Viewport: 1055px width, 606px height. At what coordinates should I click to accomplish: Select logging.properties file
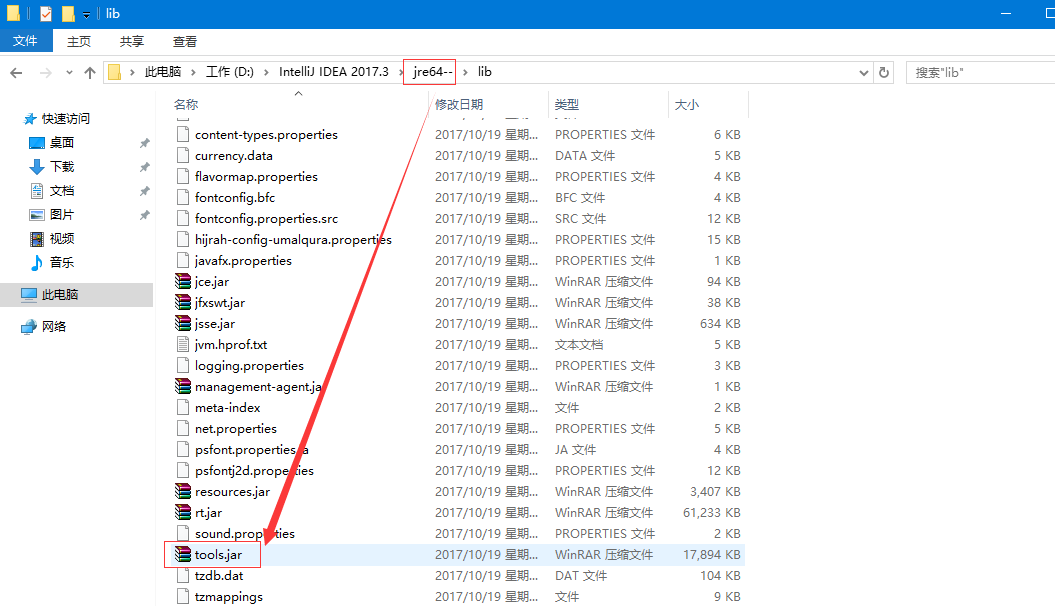click(249, 366)
